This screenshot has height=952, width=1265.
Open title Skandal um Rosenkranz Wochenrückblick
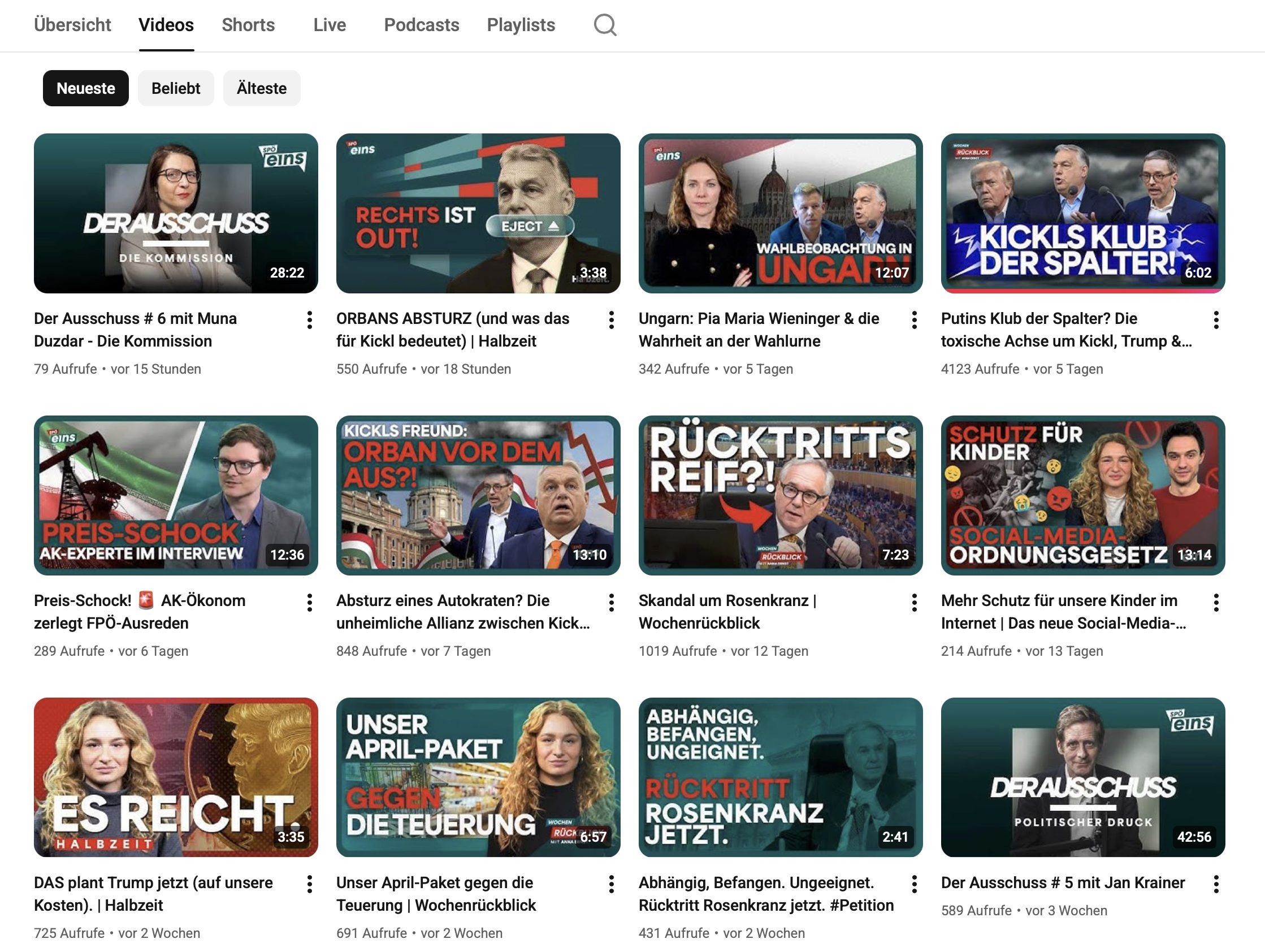pyautogui.click(x=727, y=612)
